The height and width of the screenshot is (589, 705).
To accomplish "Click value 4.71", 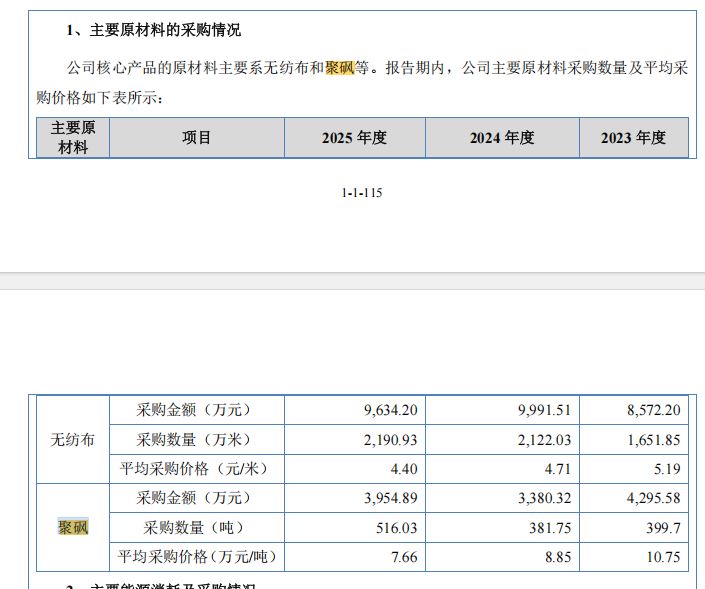I will [x=558, y=469].
